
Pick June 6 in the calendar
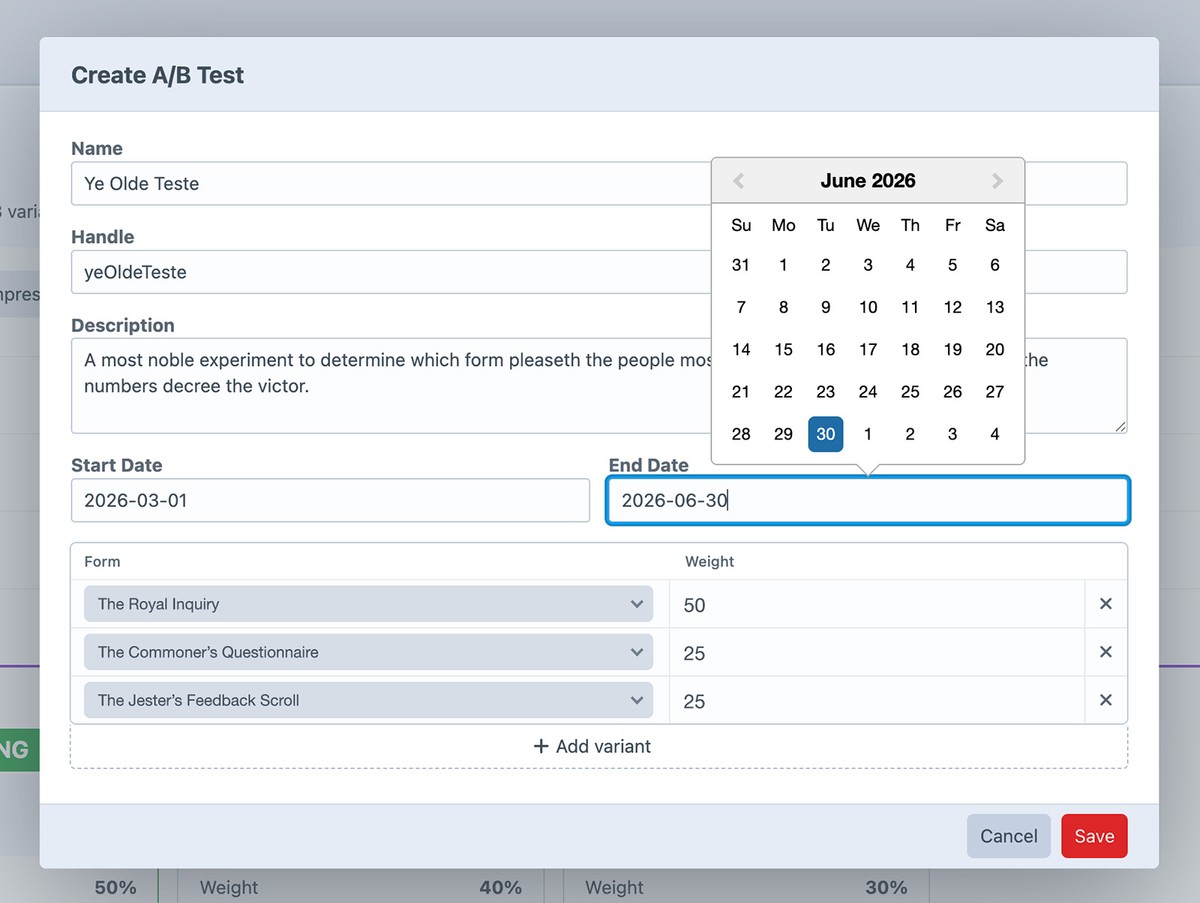(995, 265)
